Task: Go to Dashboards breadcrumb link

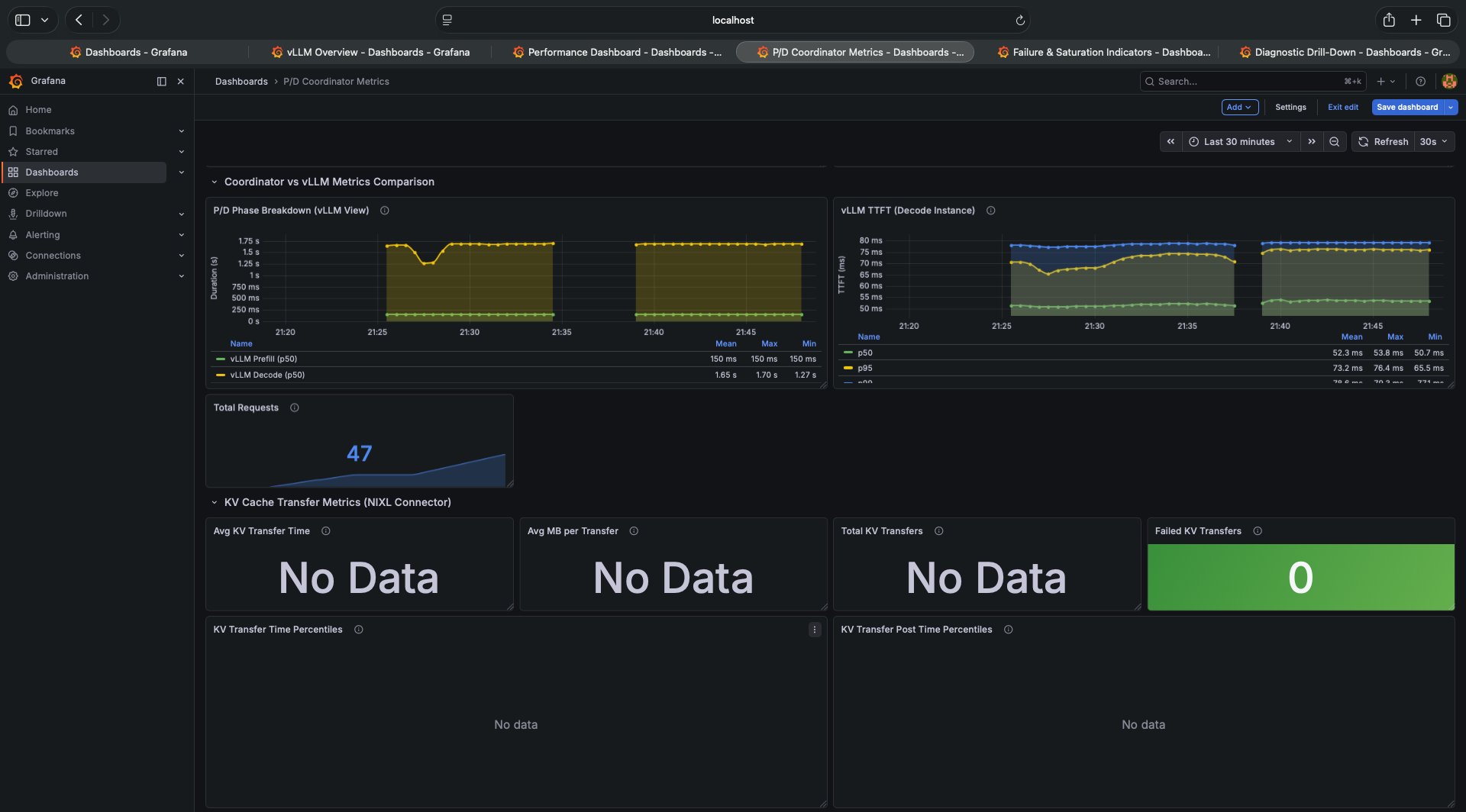Action: [241, 82]
